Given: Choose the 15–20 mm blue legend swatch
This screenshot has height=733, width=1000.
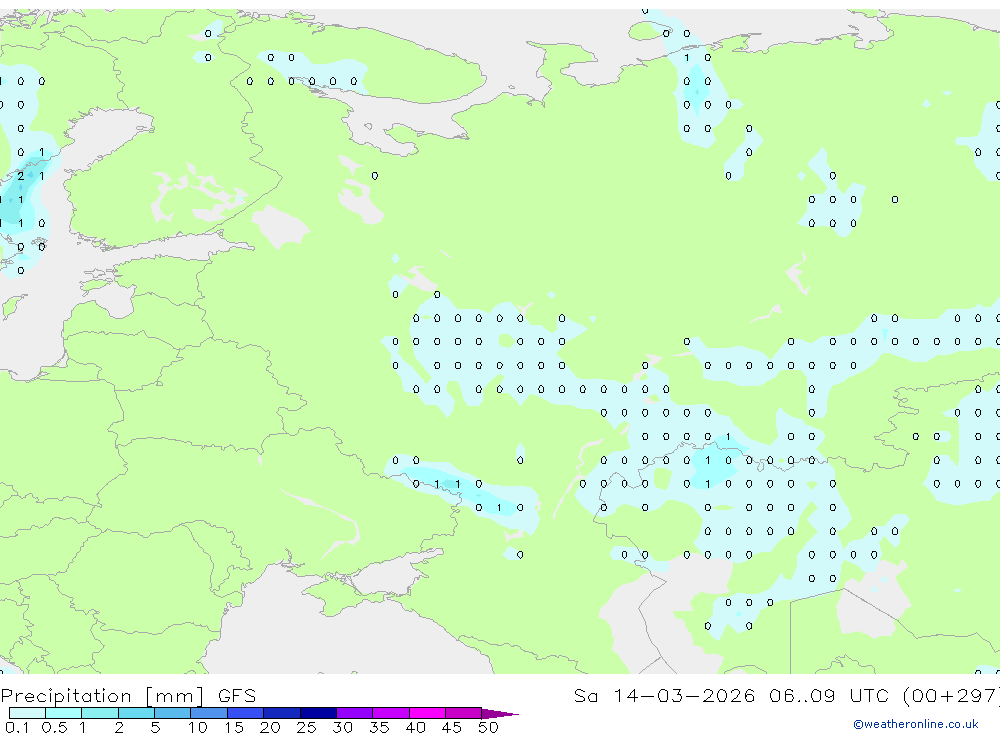Looking at the screenshot, I should click(245, 713).
